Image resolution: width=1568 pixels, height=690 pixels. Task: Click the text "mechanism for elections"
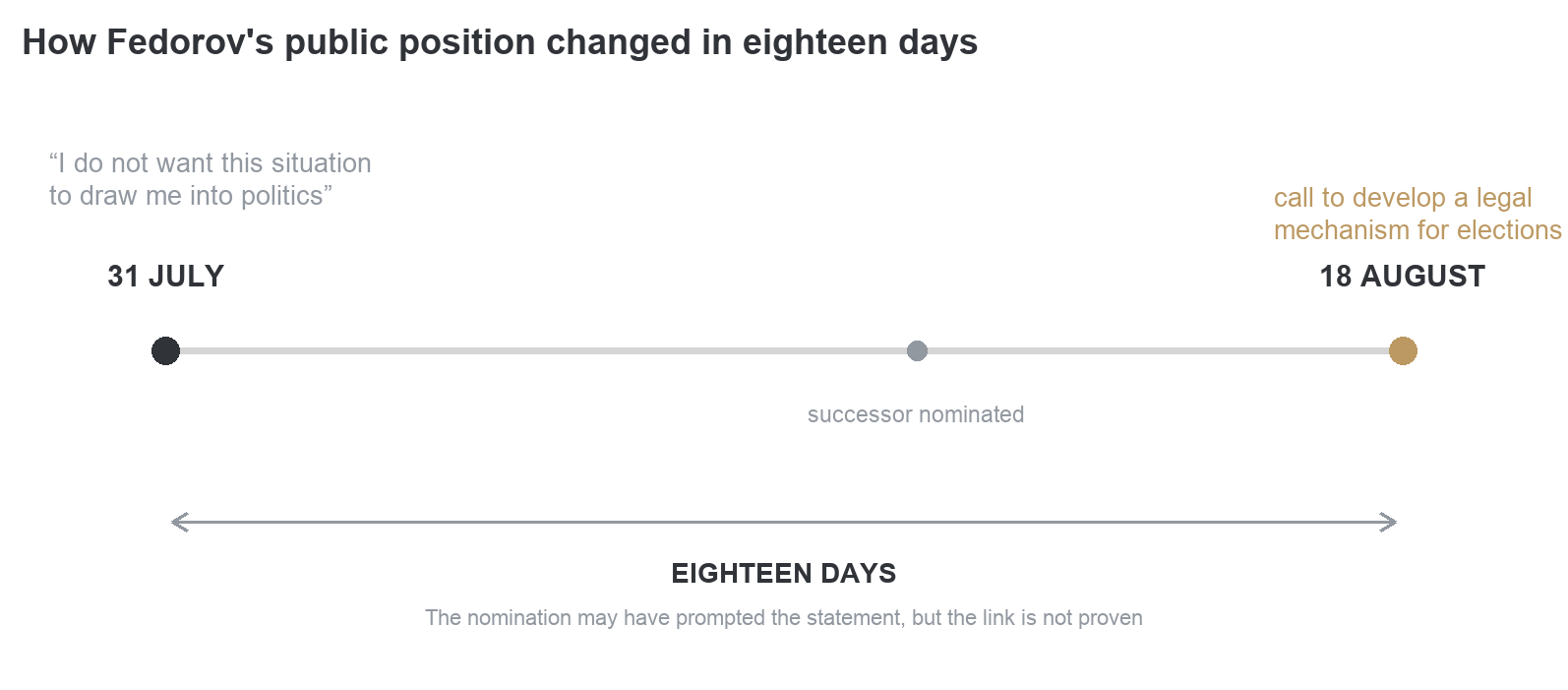click(1417, 230)
